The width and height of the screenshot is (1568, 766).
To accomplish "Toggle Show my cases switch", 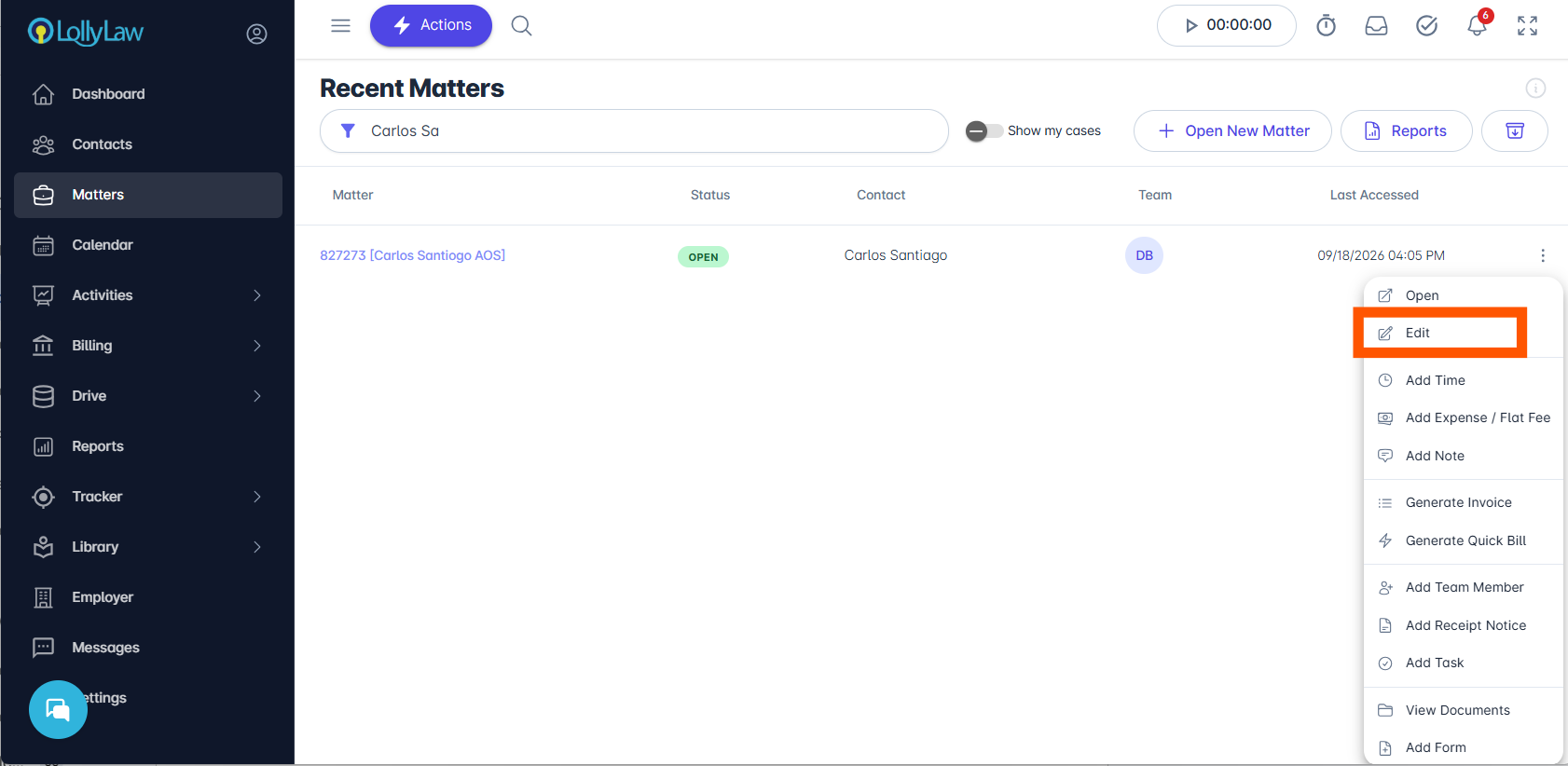I will (x=984, y=130).
